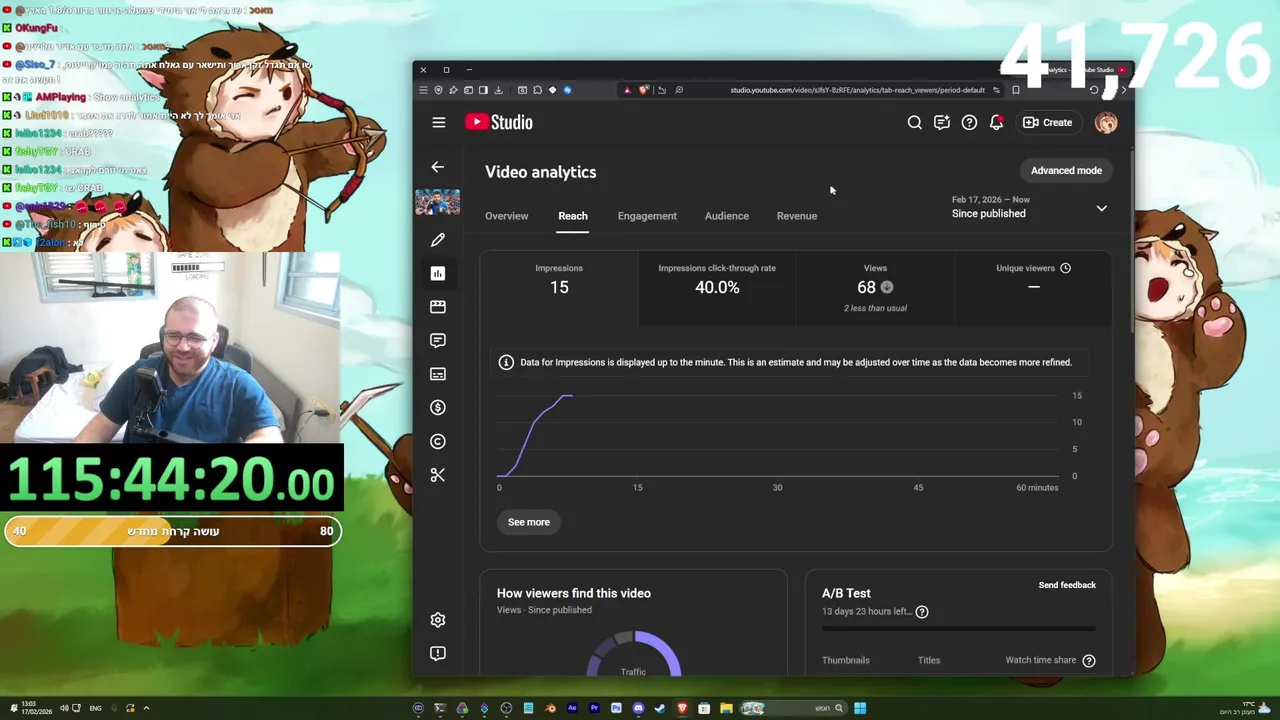Select the Analytics bar chart sidebar icon
This screenshot has height=720, width=1280.
438,273
